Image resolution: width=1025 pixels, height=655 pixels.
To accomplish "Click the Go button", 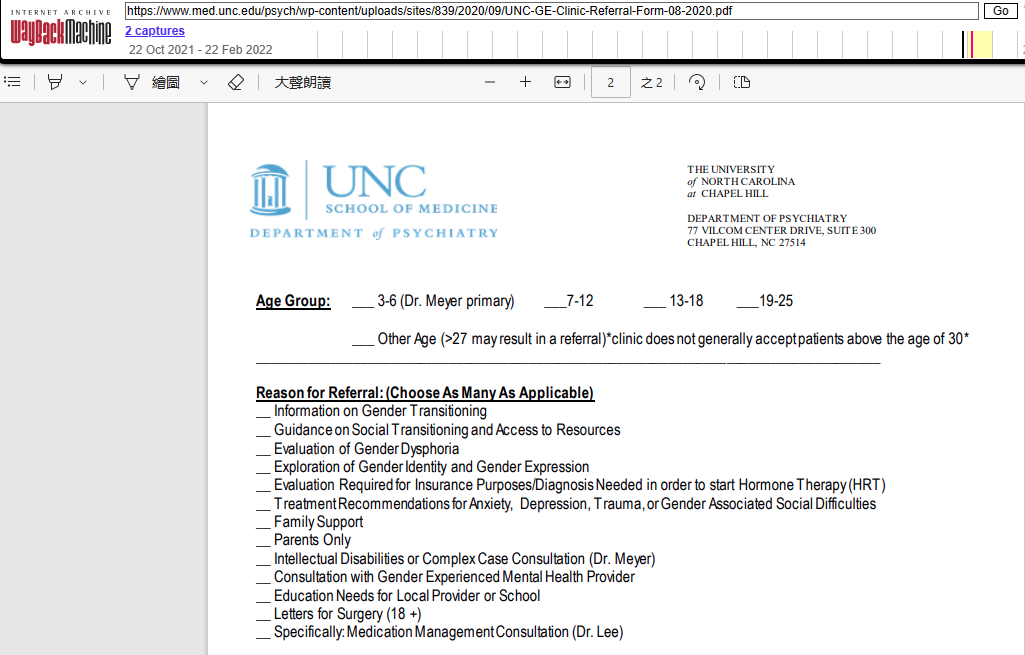I will coord(1001,10).
